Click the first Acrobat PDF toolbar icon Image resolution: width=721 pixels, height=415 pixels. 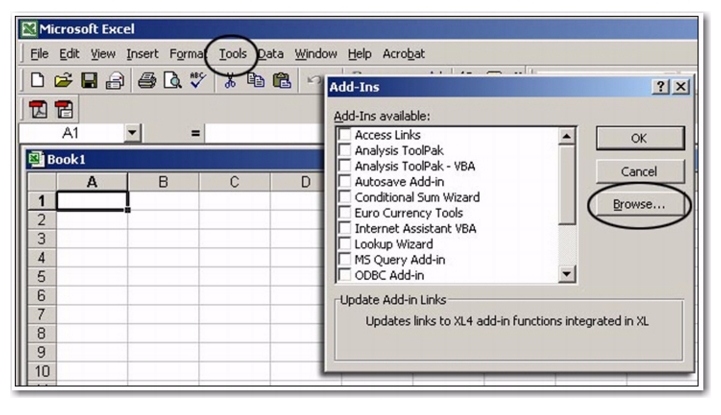tap(39, 109)
